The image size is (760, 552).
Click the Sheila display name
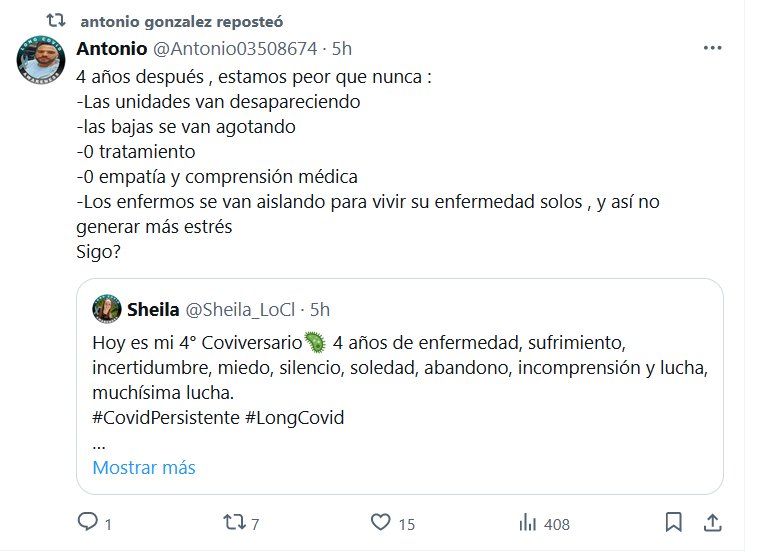click(152, 308)
